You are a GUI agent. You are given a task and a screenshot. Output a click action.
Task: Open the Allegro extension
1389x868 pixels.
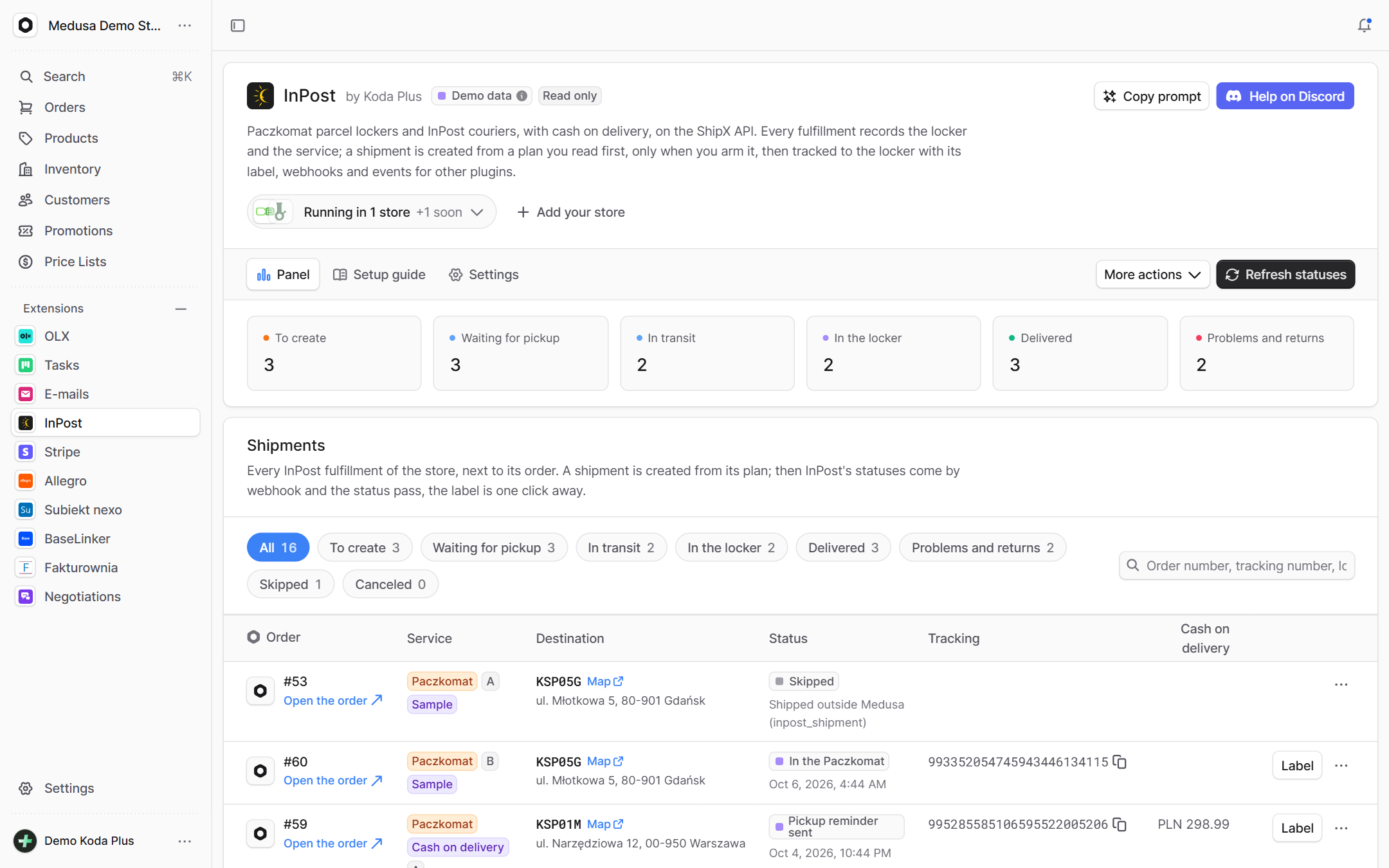click(105, 481)
